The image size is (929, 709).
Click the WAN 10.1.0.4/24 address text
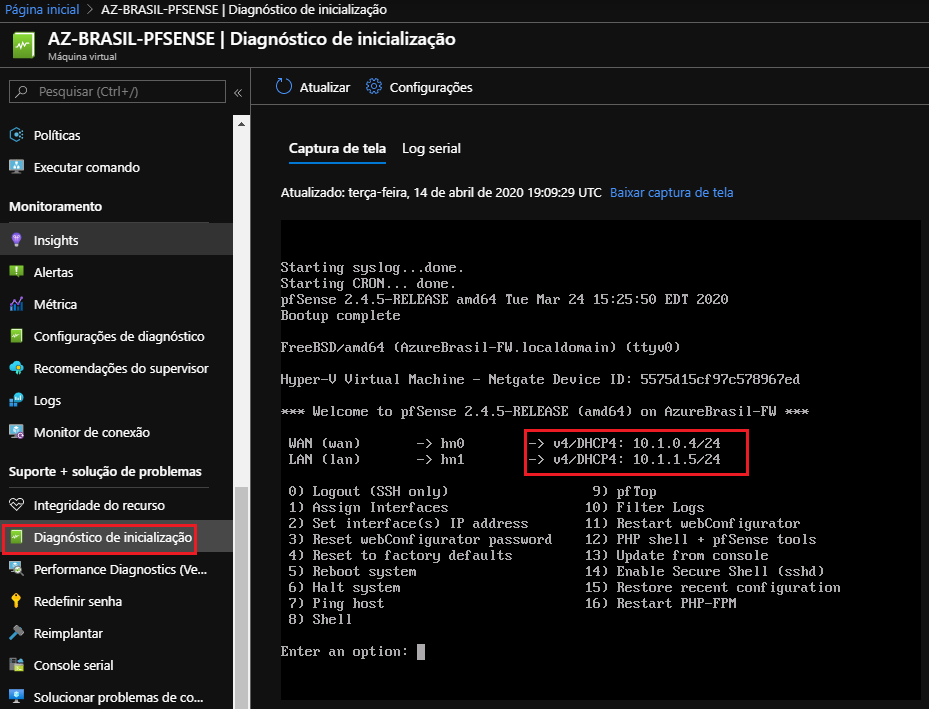[x=677, y=443]
